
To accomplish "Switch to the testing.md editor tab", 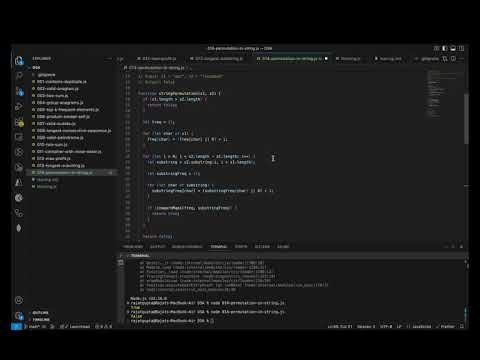I will pyautogui.click(x=389, y=59).
